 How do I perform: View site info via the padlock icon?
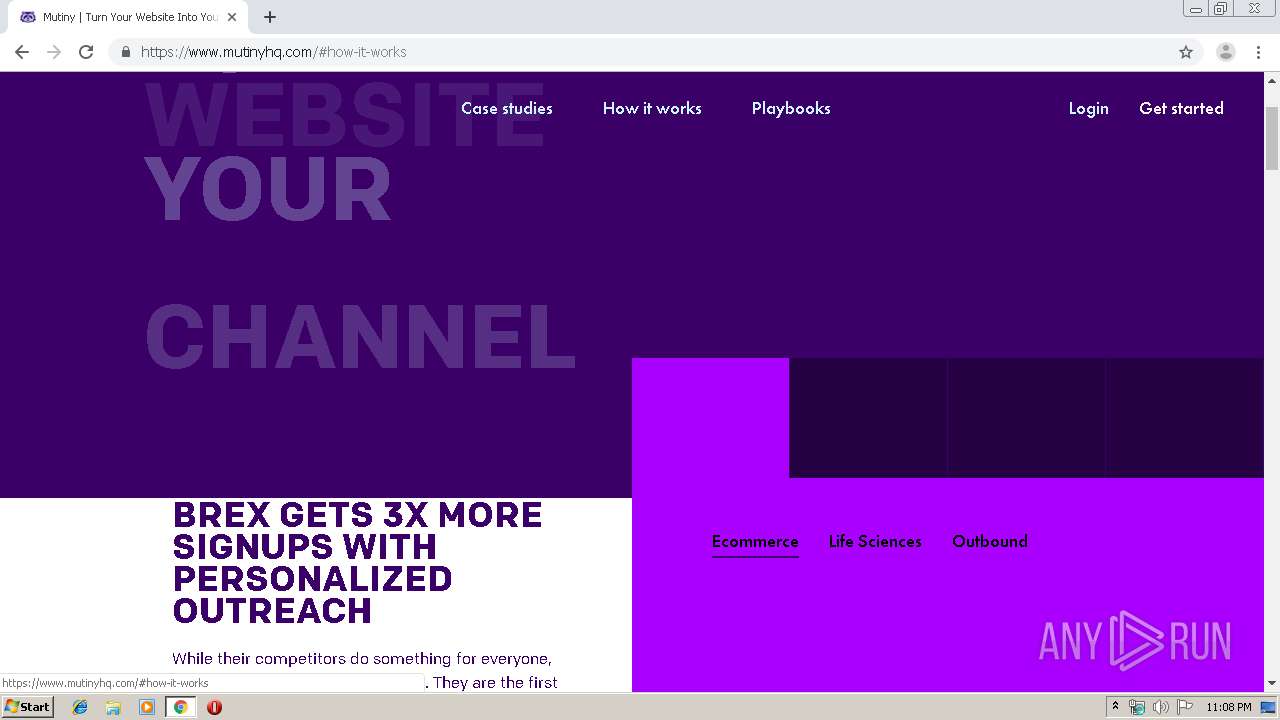click(x=125, y=52)
